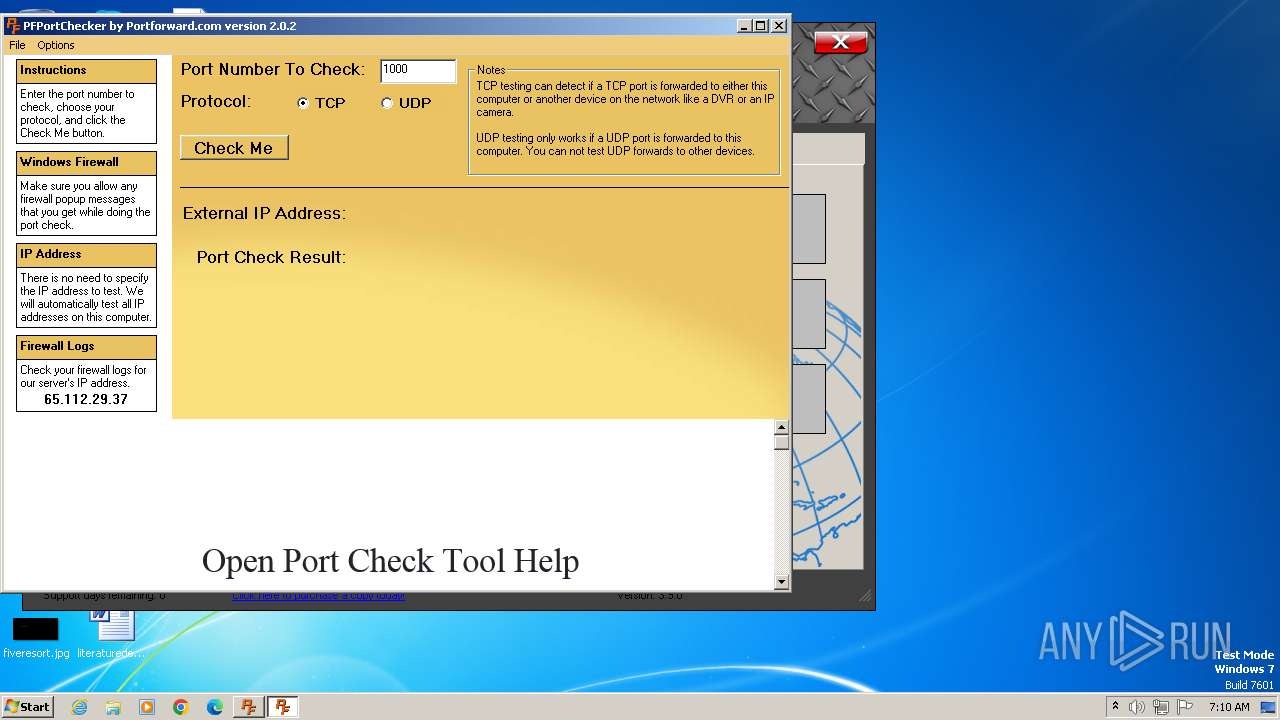Click the Port Check Result label

coord(271,257)
